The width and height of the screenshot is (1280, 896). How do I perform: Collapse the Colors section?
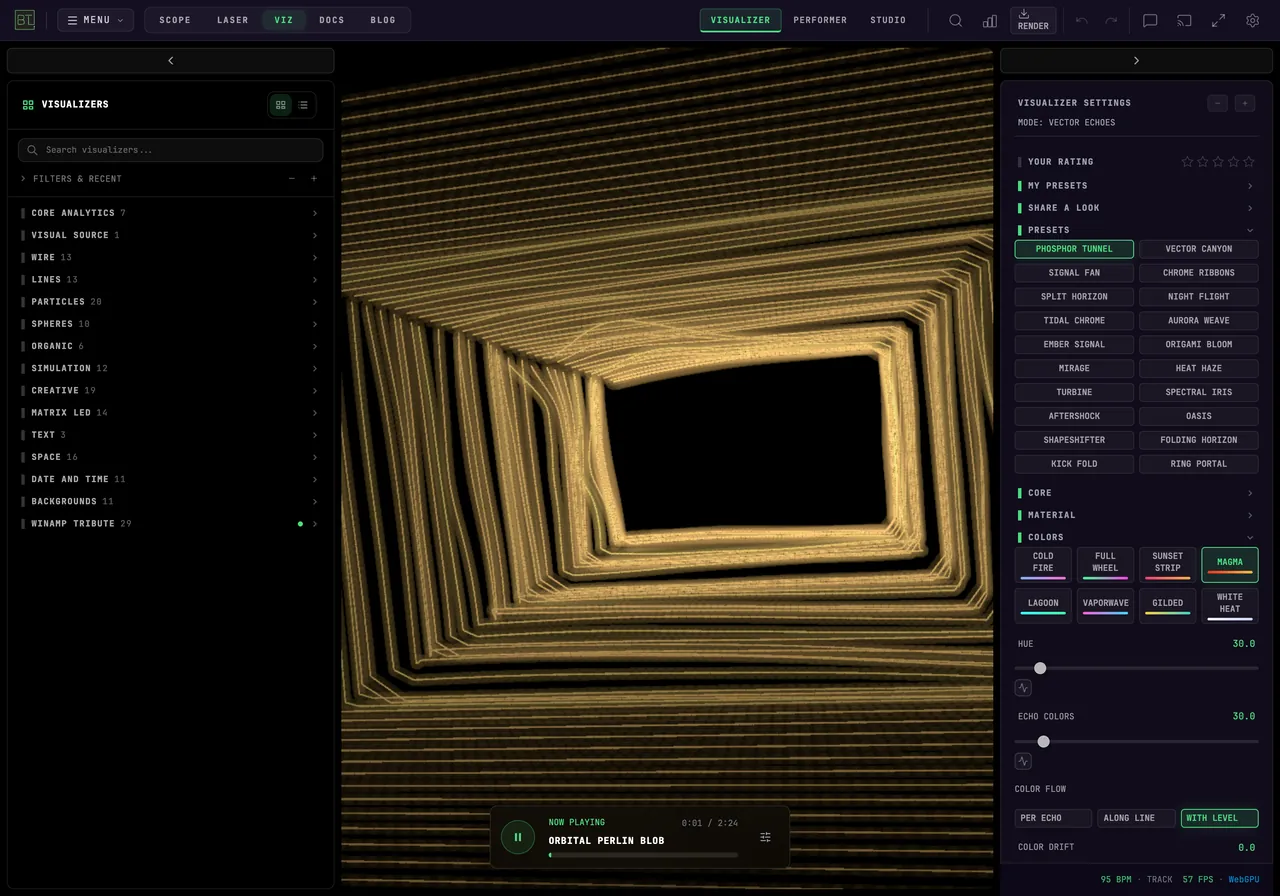click(1137, 537)
